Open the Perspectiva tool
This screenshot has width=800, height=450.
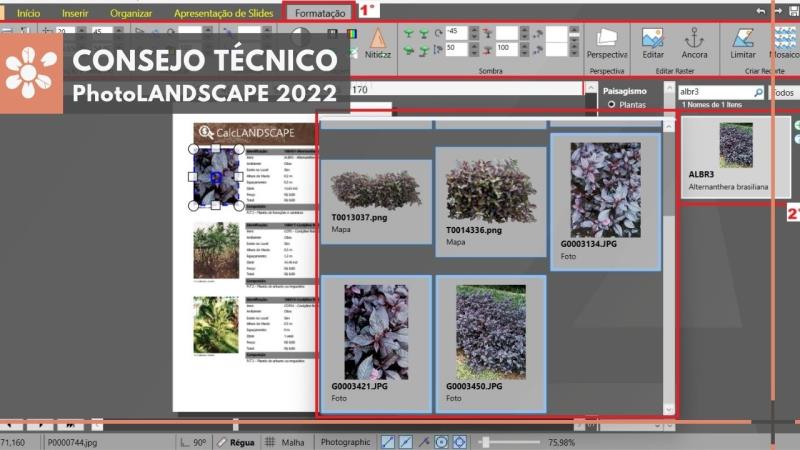[607, 43]
